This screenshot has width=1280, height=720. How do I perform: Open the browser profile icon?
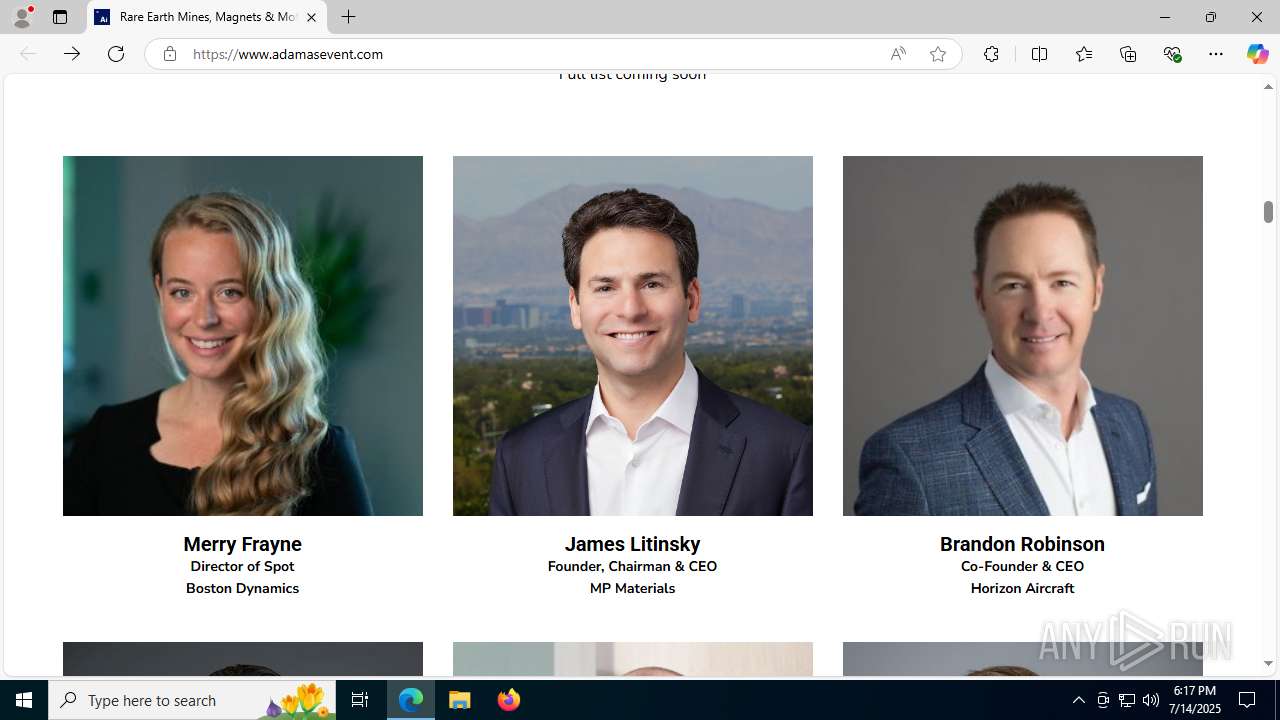coord(22,17)
